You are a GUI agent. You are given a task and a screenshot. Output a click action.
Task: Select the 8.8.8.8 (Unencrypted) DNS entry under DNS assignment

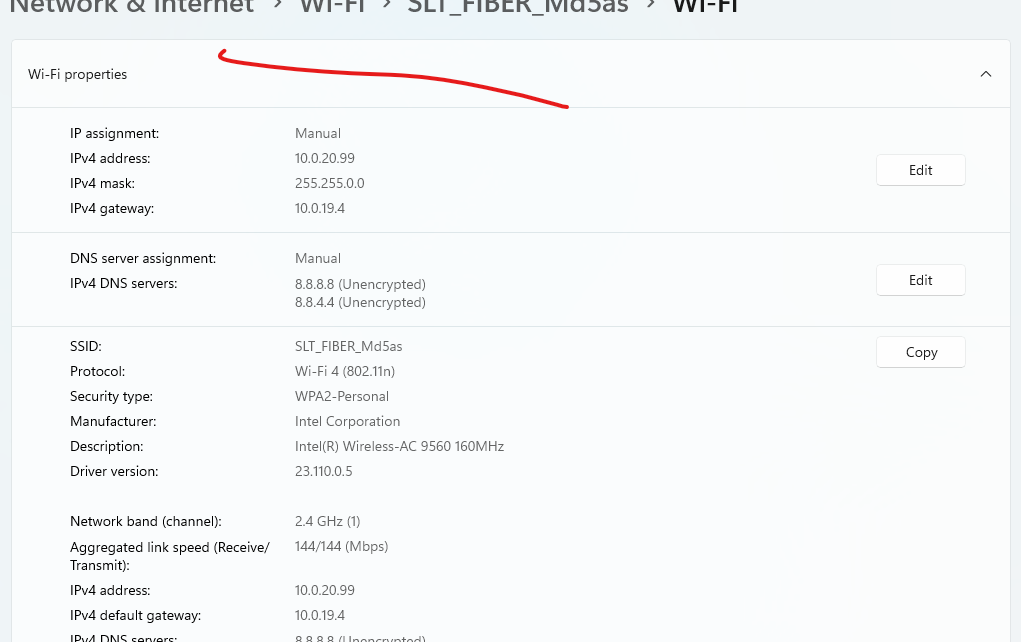(x=360, y=284)
